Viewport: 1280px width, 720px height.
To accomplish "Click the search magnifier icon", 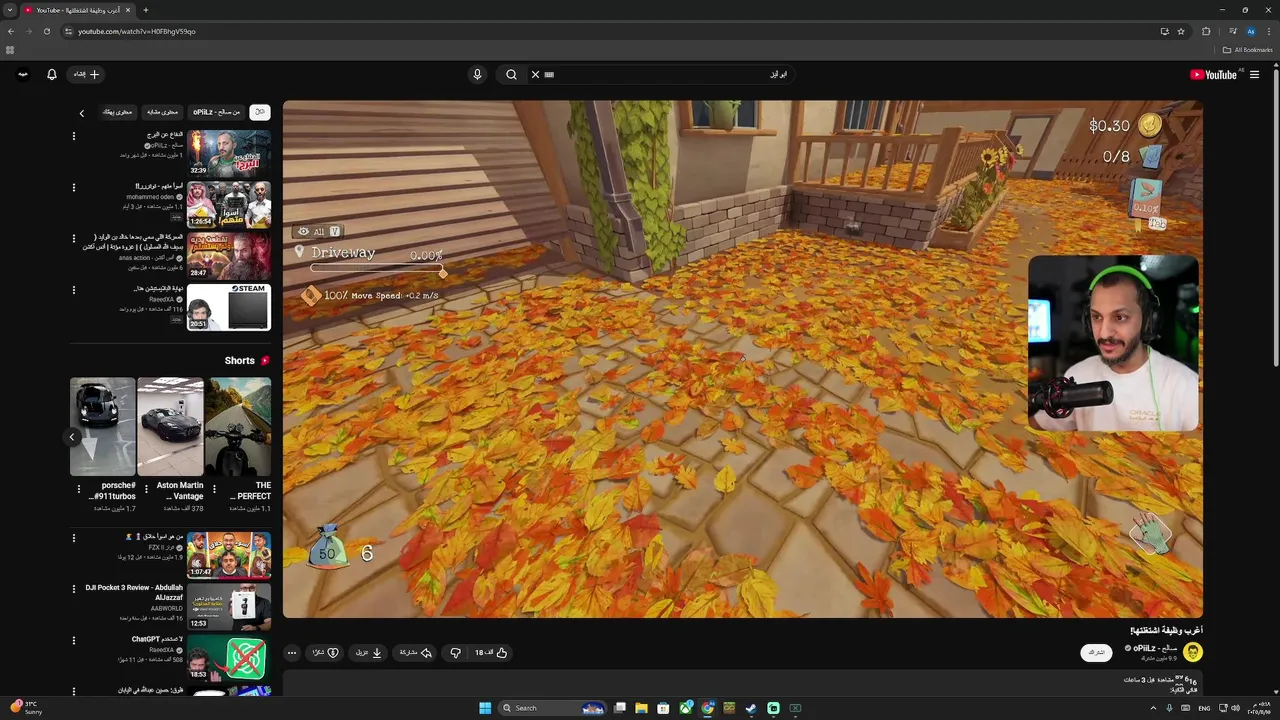I will tap(511, 74).
